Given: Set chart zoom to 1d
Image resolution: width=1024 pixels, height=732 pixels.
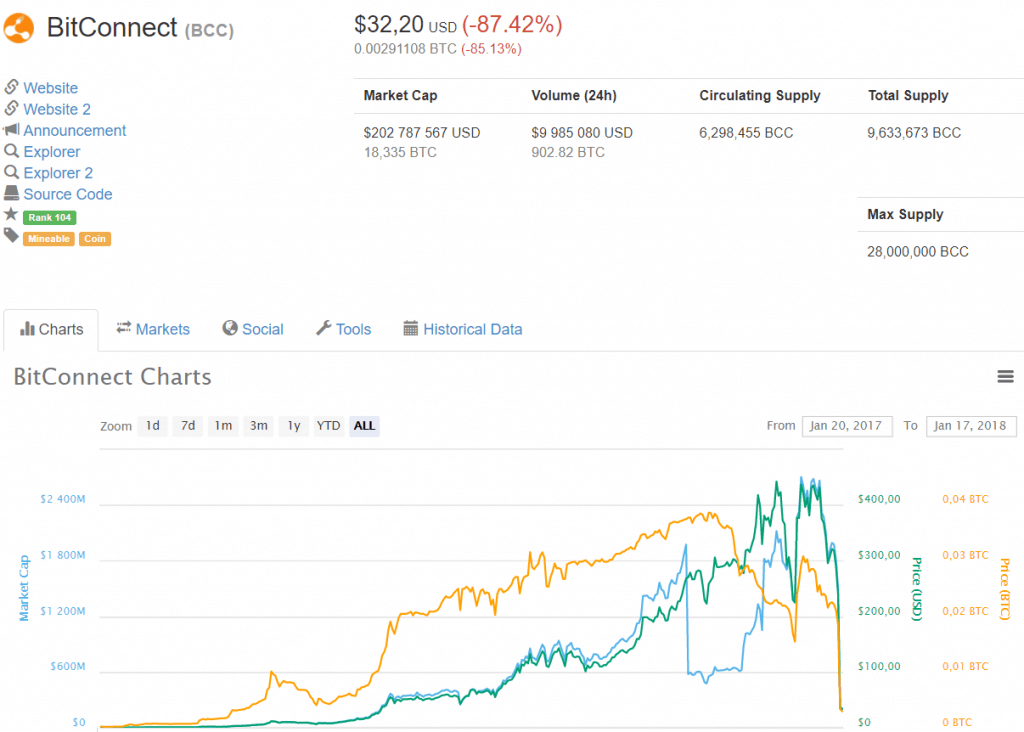Looking at the screenshot, I should [x=152, y=426].
